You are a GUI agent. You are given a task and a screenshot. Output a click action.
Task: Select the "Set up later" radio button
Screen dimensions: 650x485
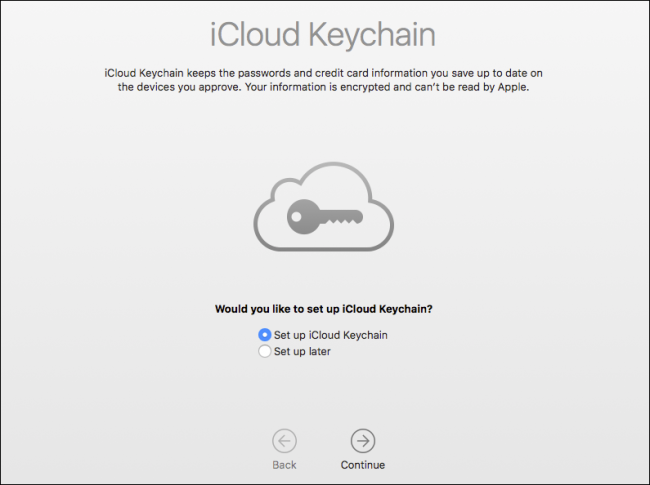point(264,352)
